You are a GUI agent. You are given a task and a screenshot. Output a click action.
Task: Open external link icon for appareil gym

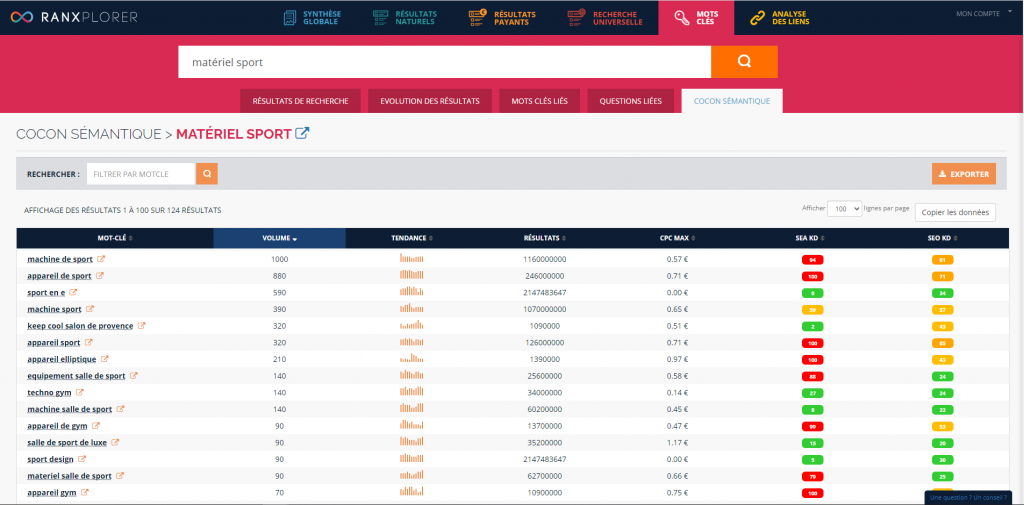[85, 492]
